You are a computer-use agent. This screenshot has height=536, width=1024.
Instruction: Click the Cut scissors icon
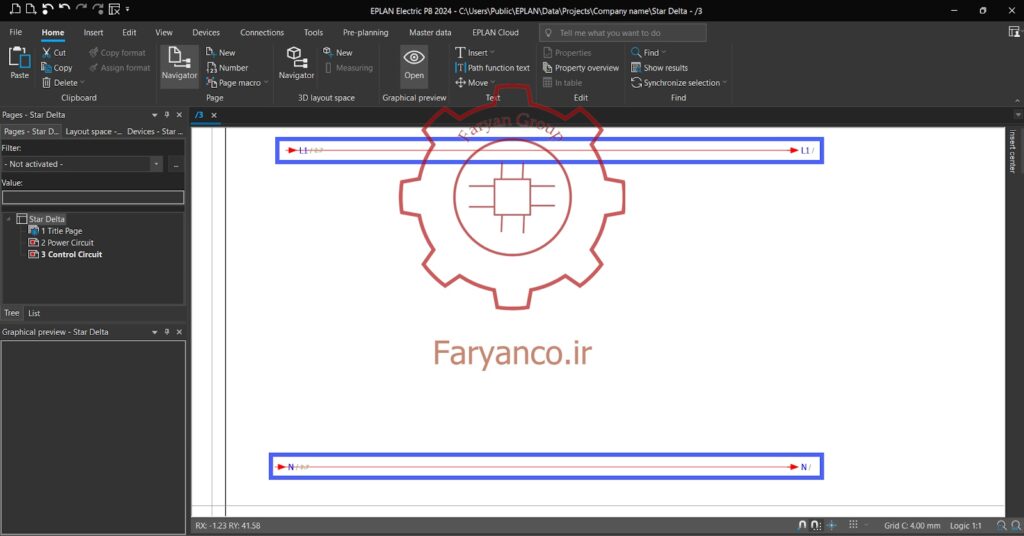[x=46, y=52]
